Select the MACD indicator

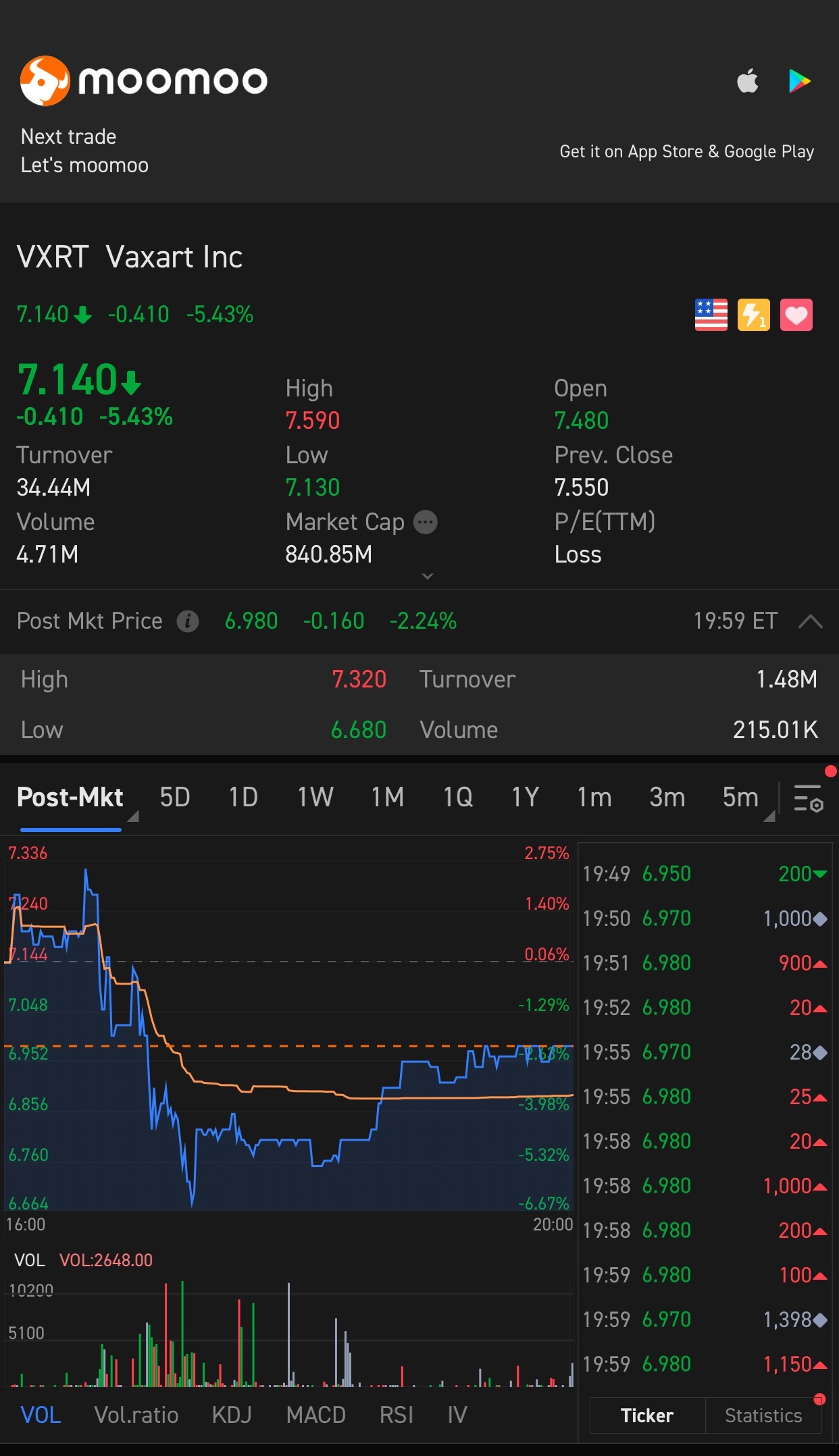[x=315, y=1415]
